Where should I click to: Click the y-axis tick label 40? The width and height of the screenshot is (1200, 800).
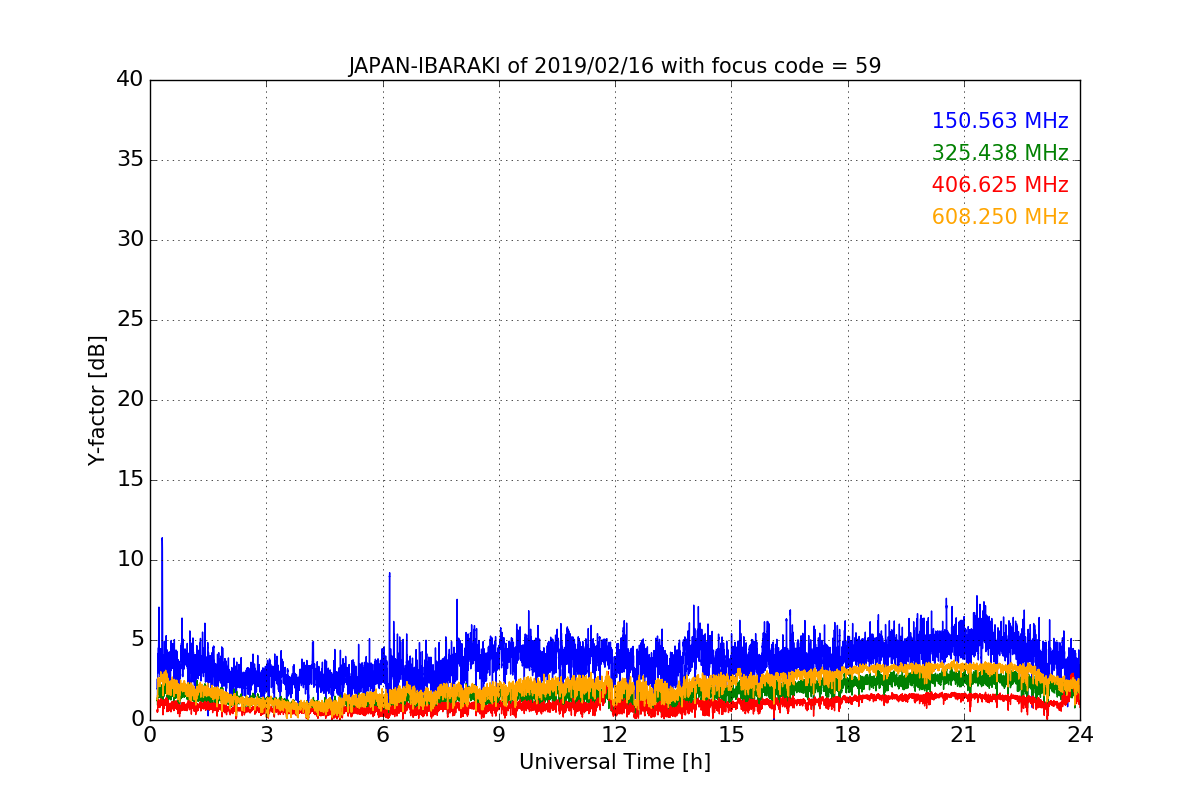(x=129, y=79)
